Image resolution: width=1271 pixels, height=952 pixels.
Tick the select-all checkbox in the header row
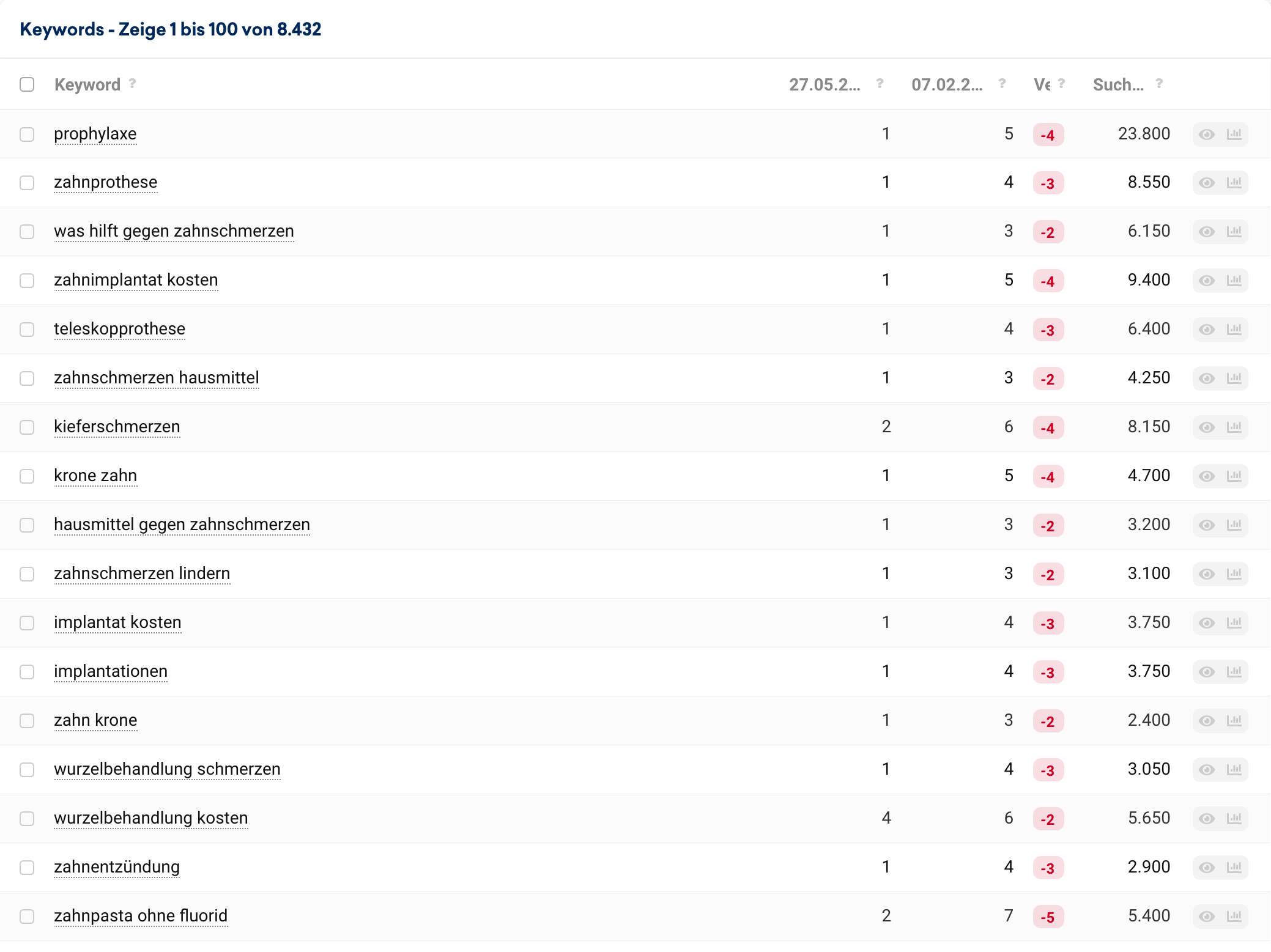coord(27,84)
